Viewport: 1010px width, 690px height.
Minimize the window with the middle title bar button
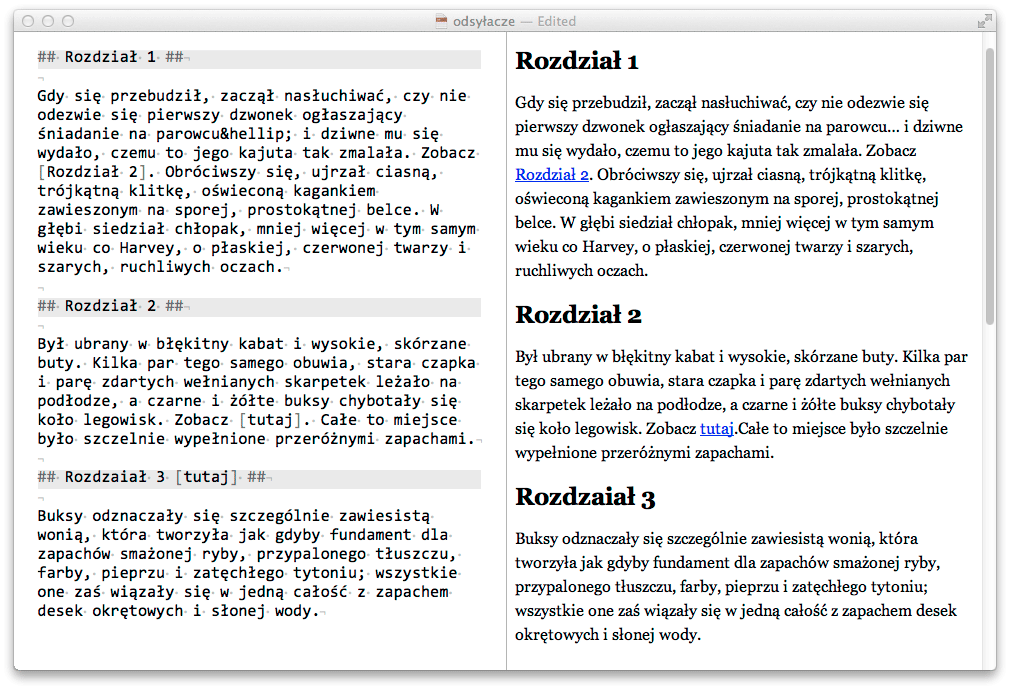tap(48, 21)
